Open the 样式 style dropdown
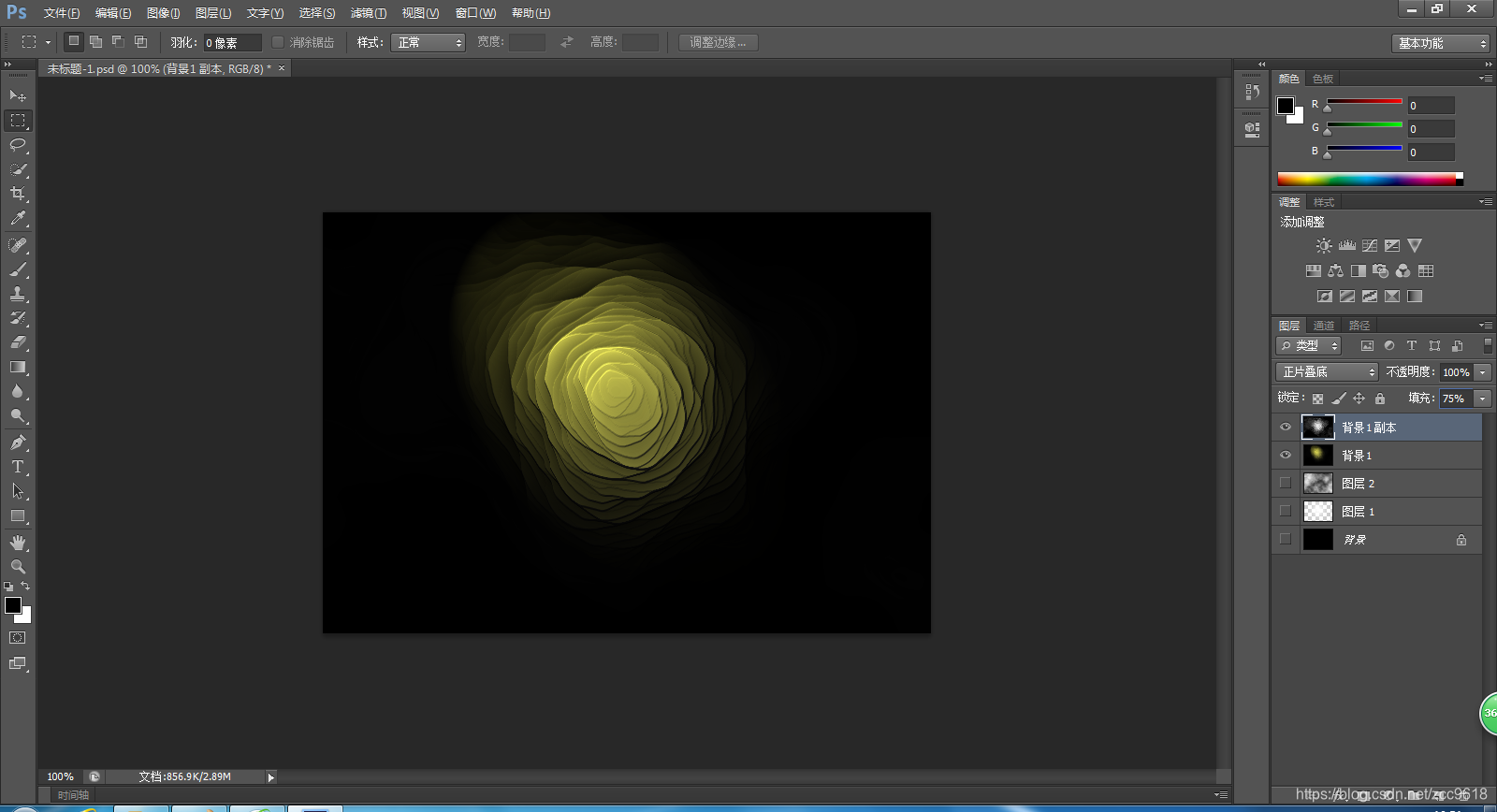Screen dimensions: 1497x812 428,43
